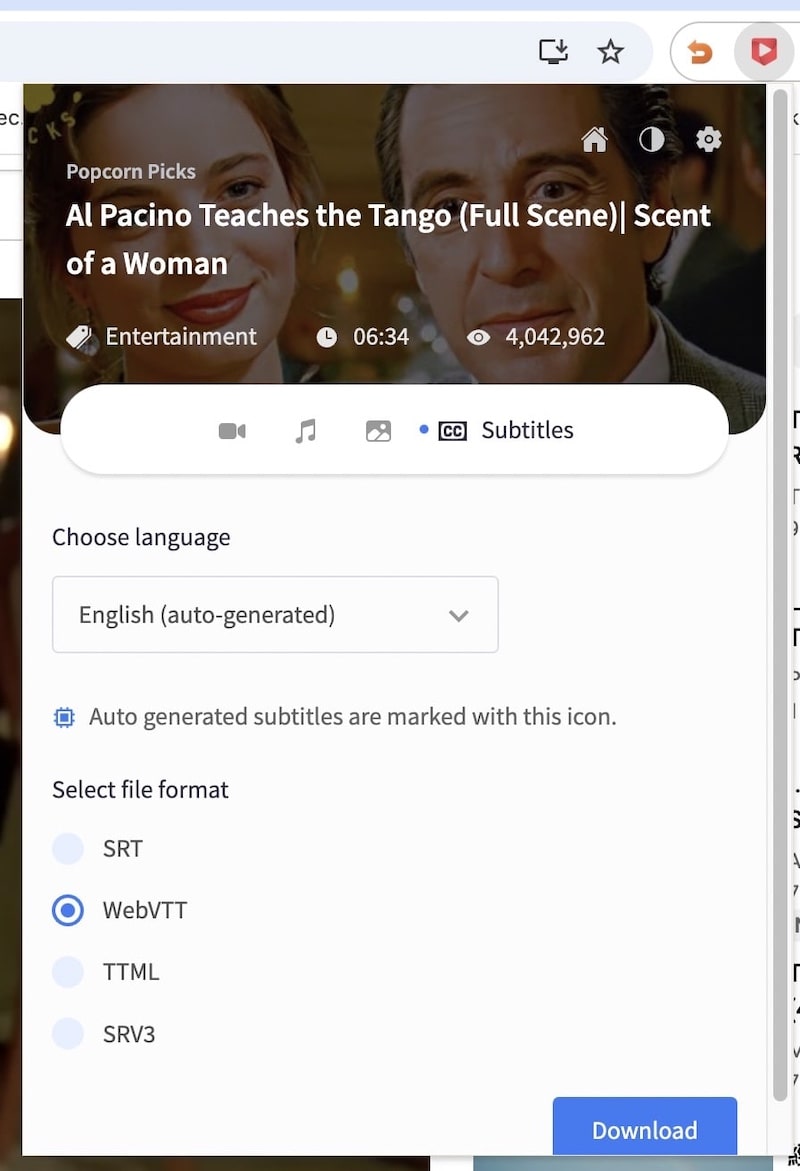Switch to the thumbnail image tab
Viewport: 800px width, 1171px height.
pyautogui.click(x=378, y=431)
